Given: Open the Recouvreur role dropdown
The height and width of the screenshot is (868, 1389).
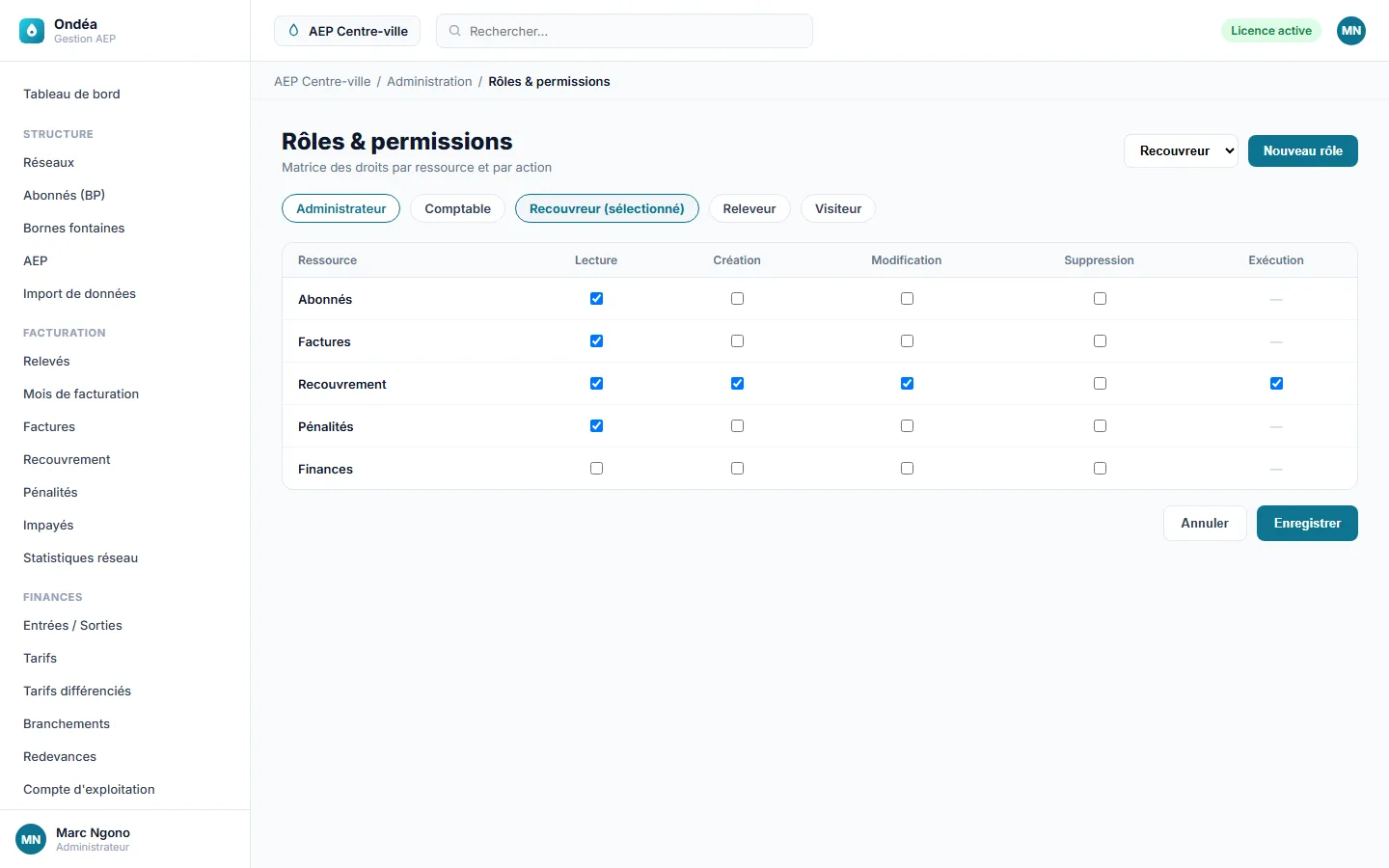Looking at the screenshot, I should tap(1181, 150).
